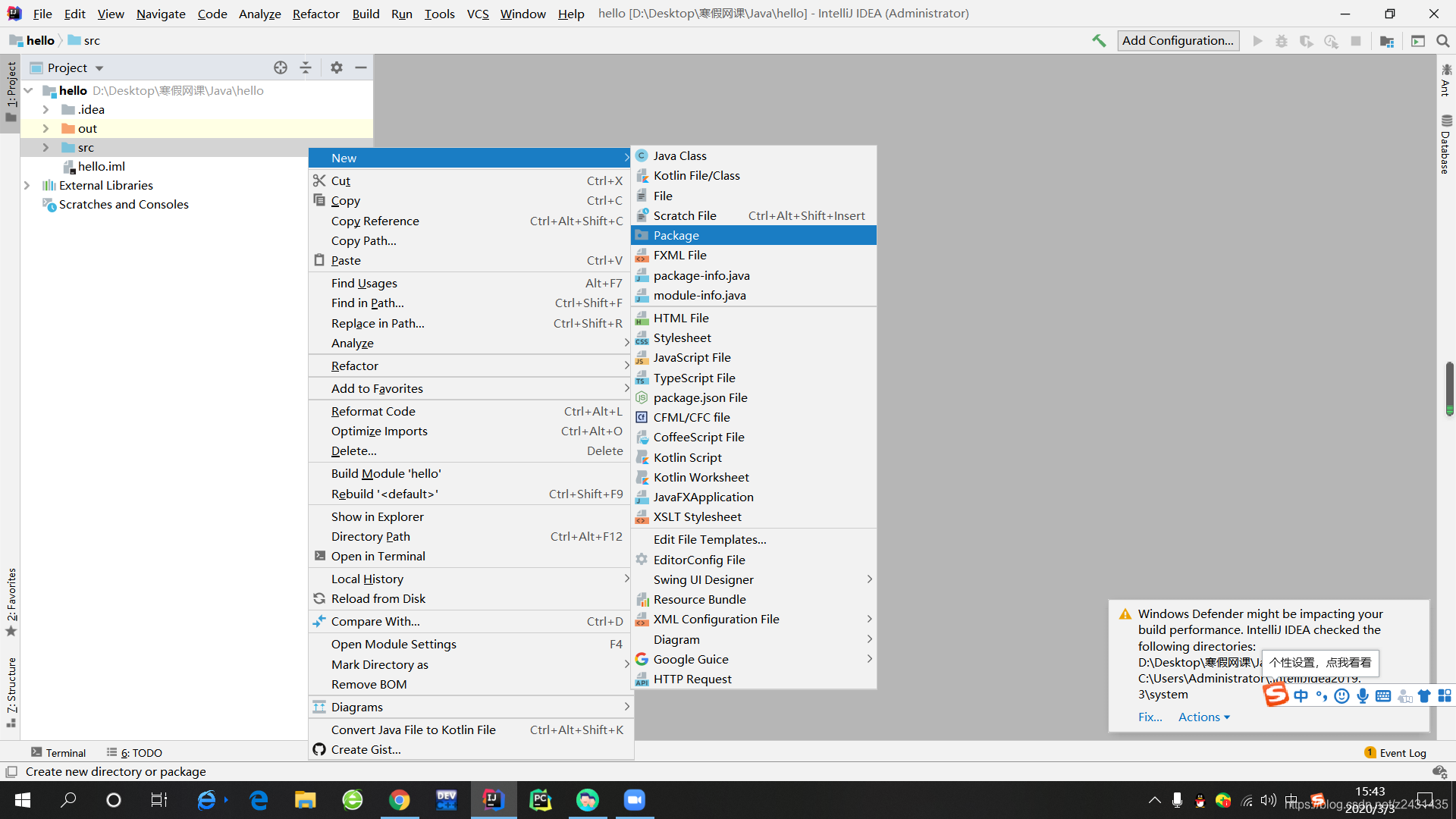This screenshot has height=819, width=1456.
Task: Open the Structure side tab
Action: (11, 692)
